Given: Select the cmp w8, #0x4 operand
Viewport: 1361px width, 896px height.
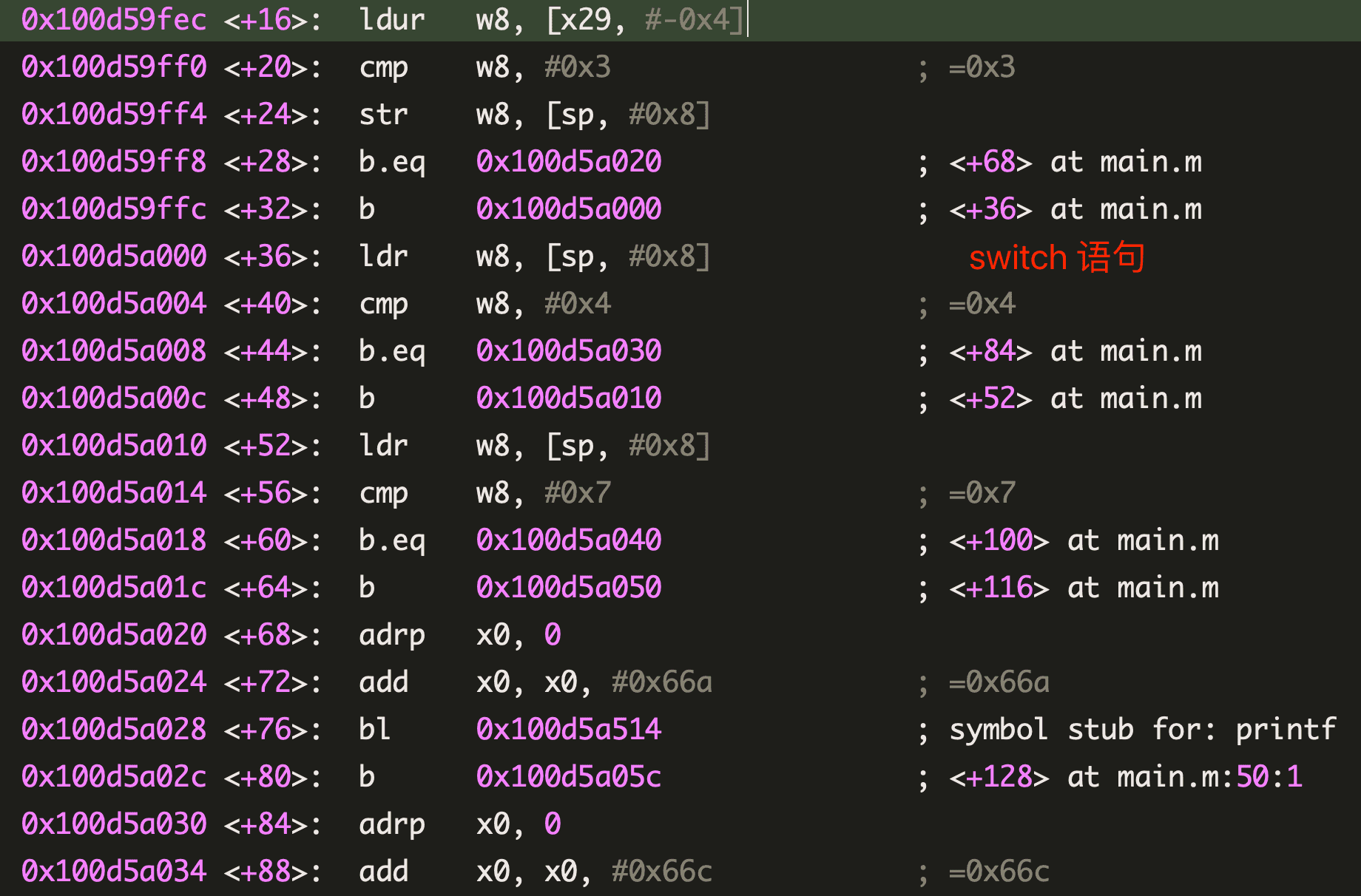Looking at the screenshot, I should [x=544, y=304].
